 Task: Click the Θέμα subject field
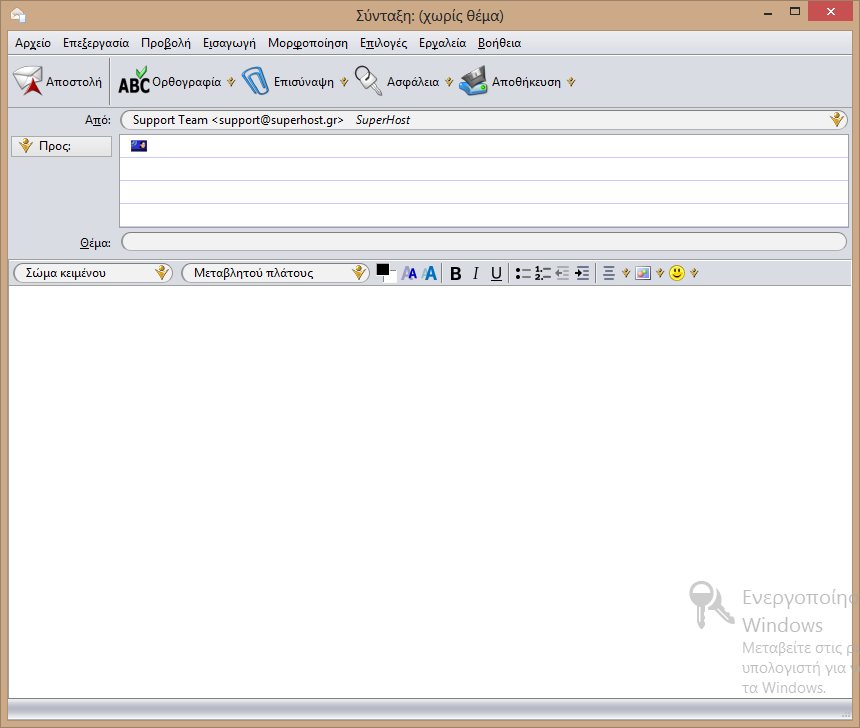[484, 242]
